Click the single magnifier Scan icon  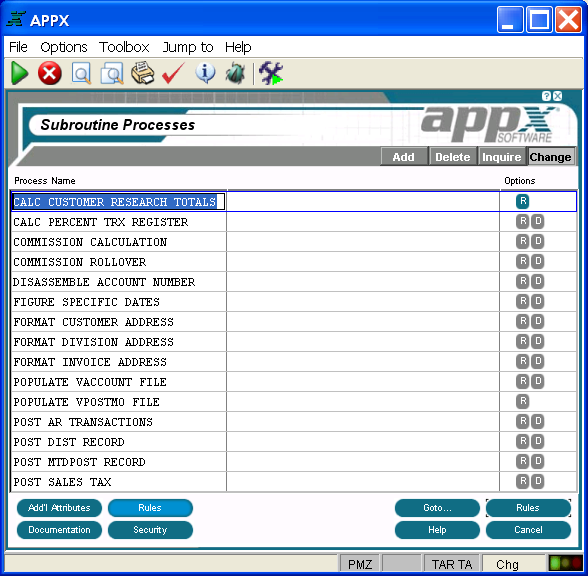[81, 74]
